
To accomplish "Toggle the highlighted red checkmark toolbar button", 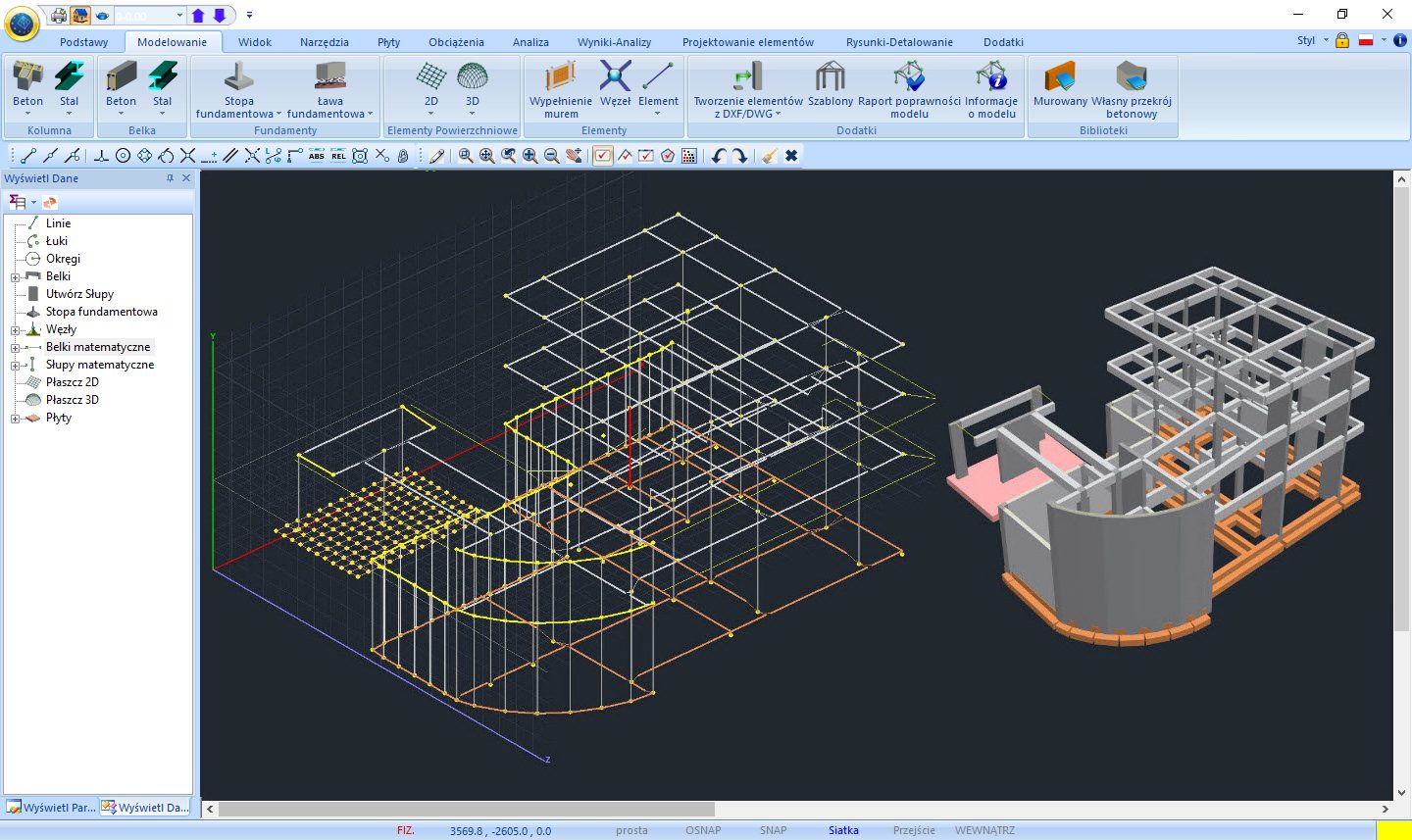I will [603, 156].
